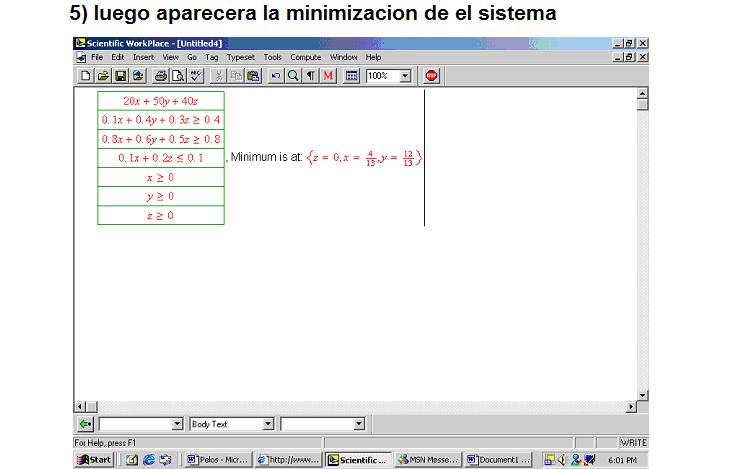
Task: Expand the Body Text section tag dropdown
Action: [268, 424]
